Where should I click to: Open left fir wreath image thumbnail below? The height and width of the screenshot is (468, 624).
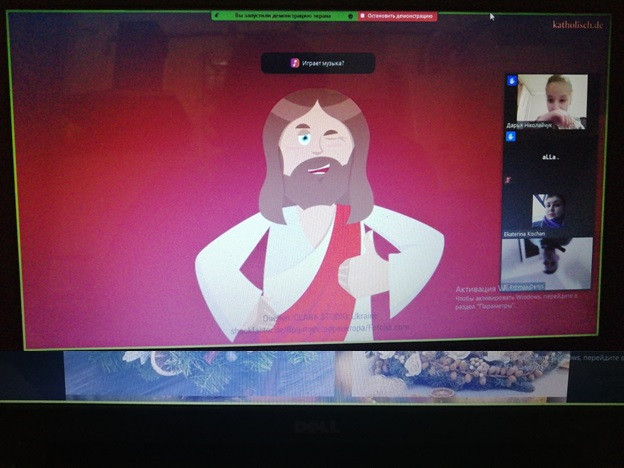200,374
